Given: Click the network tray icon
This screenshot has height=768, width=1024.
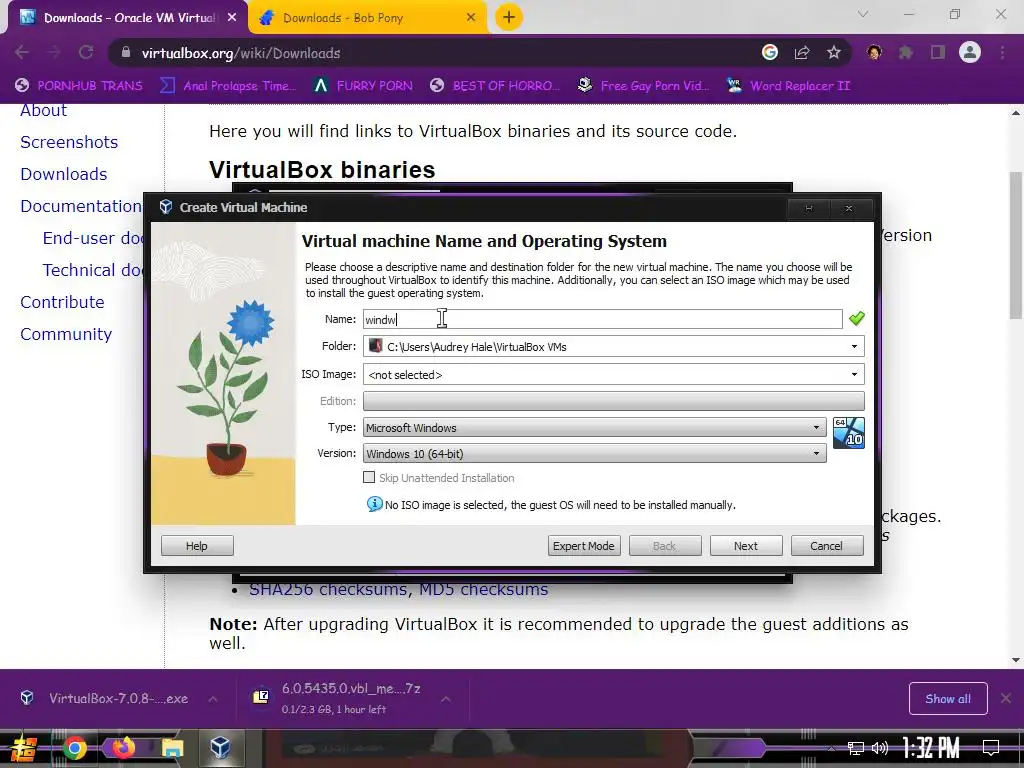Looking at the screenshot, I should click(855, 748).
